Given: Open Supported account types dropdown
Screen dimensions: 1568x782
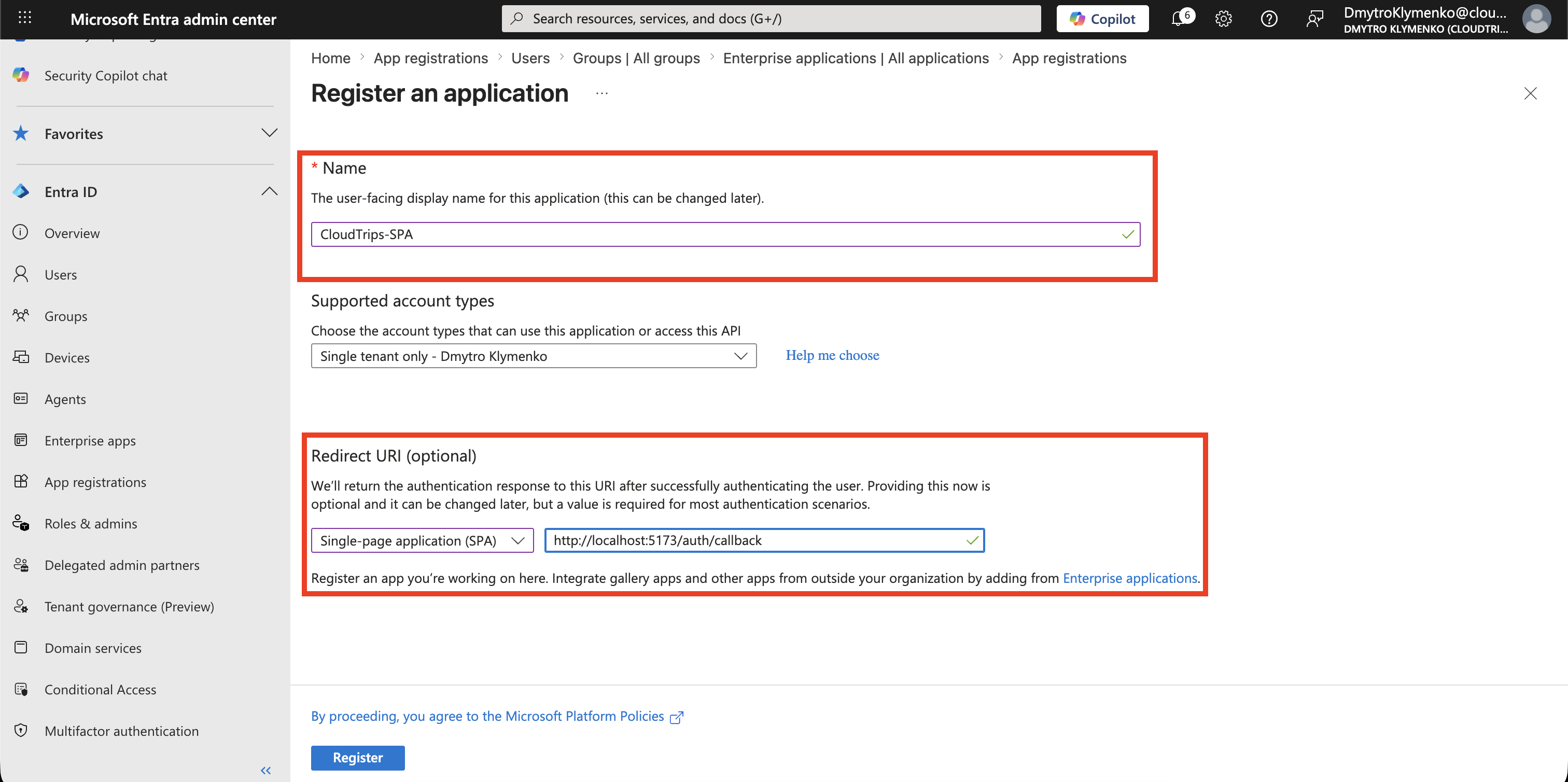Looking at the screenshot, I should coord(534,356).
